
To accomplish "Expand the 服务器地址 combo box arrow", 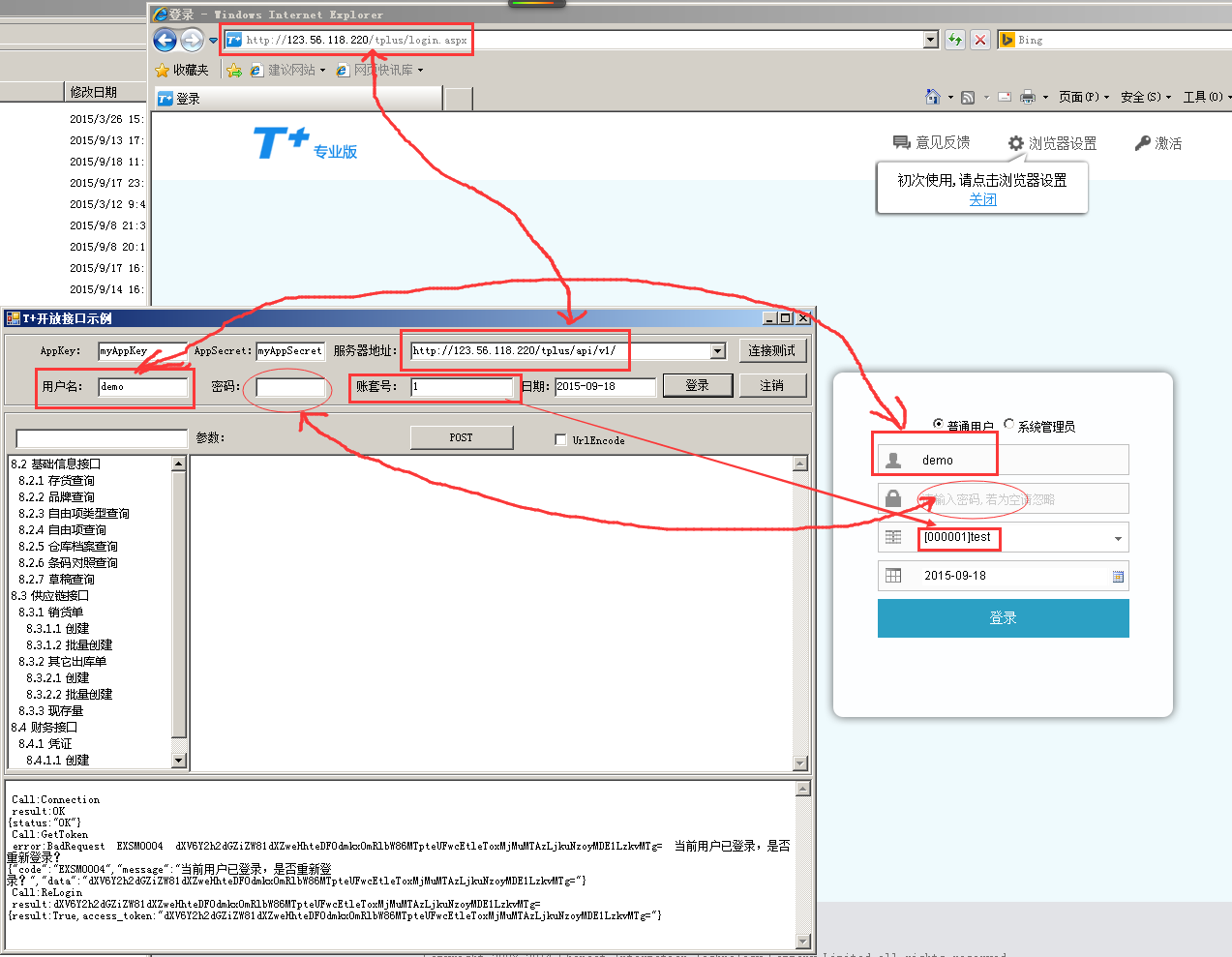I will [718, 350].
